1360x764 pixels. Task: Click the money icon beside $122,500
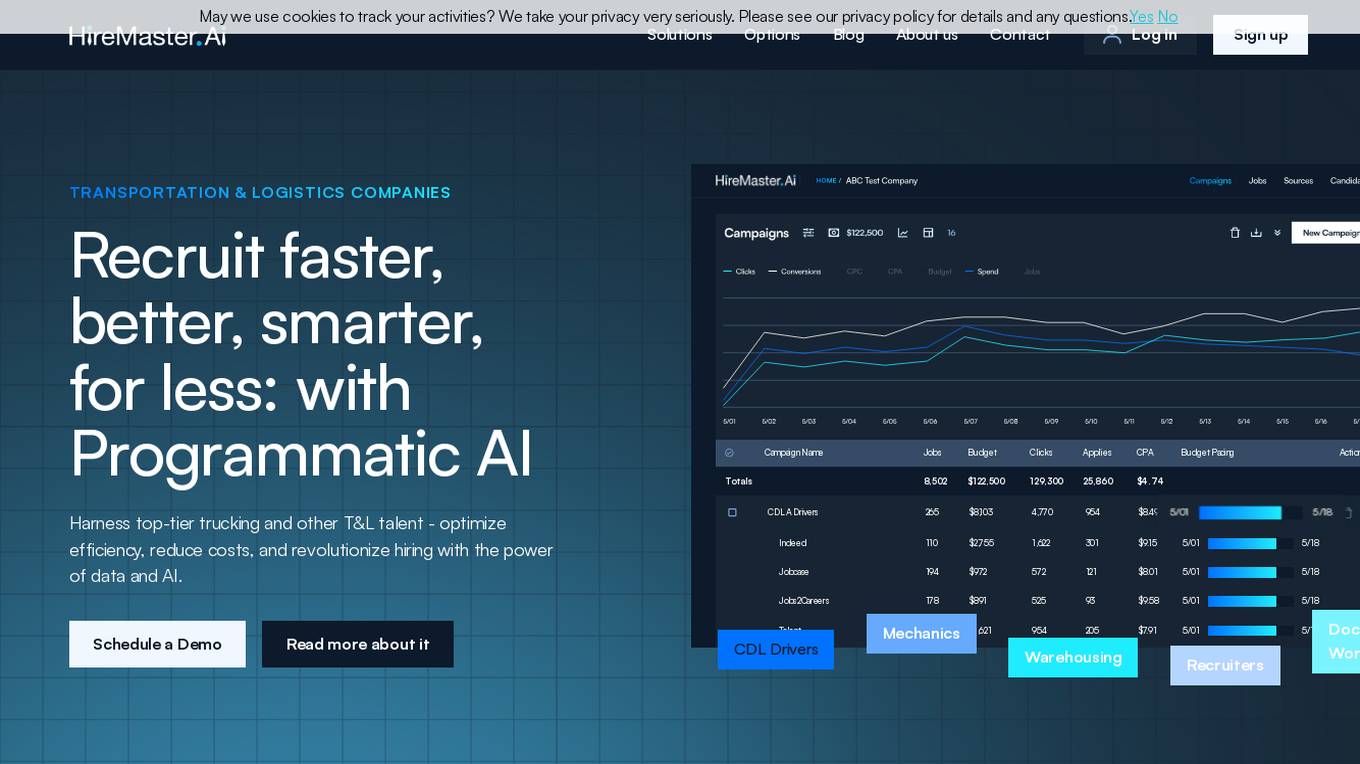click(x=834, y=233)
